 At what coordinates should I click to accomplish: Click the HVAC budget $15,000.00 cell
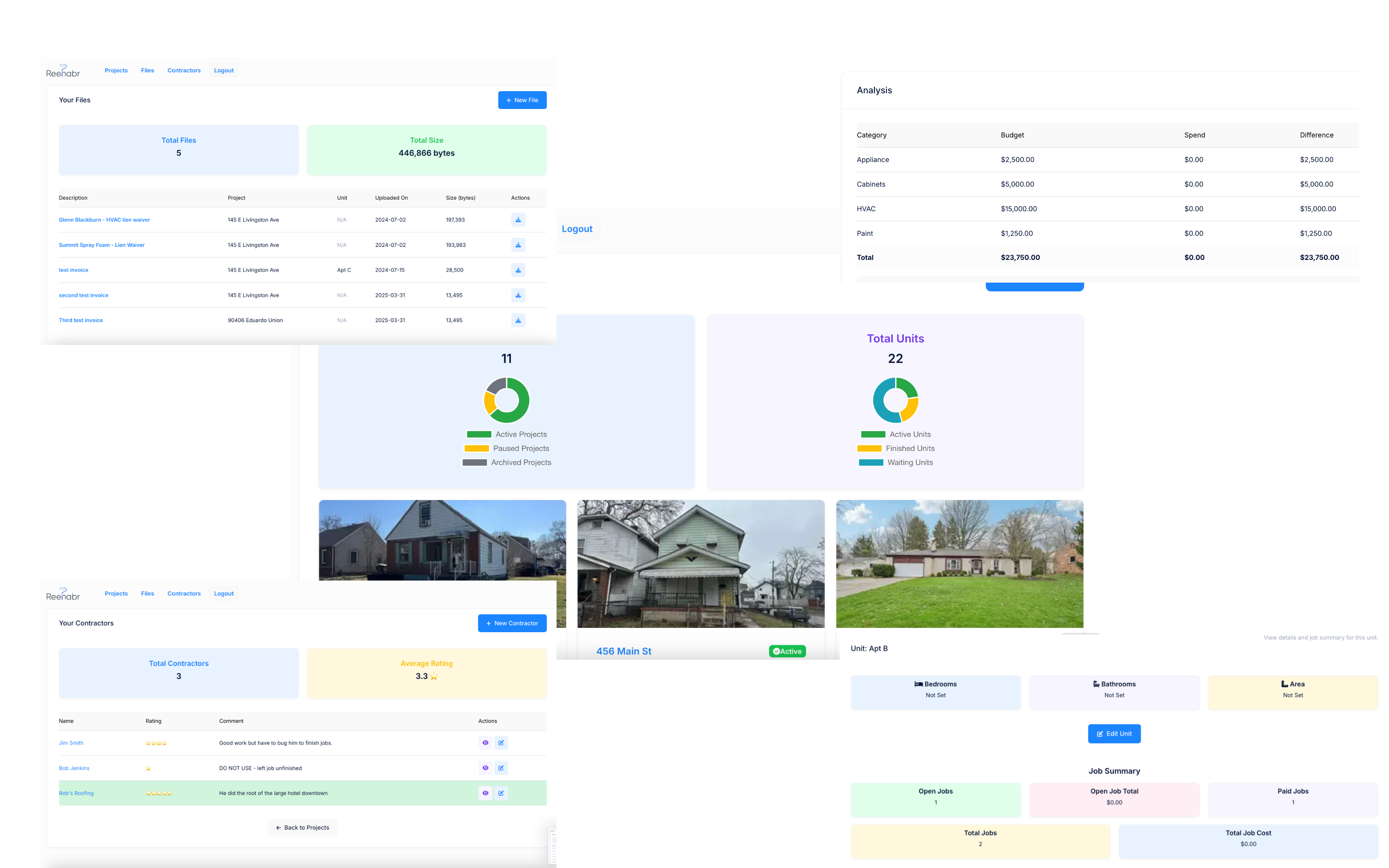tap(1019, 209)
